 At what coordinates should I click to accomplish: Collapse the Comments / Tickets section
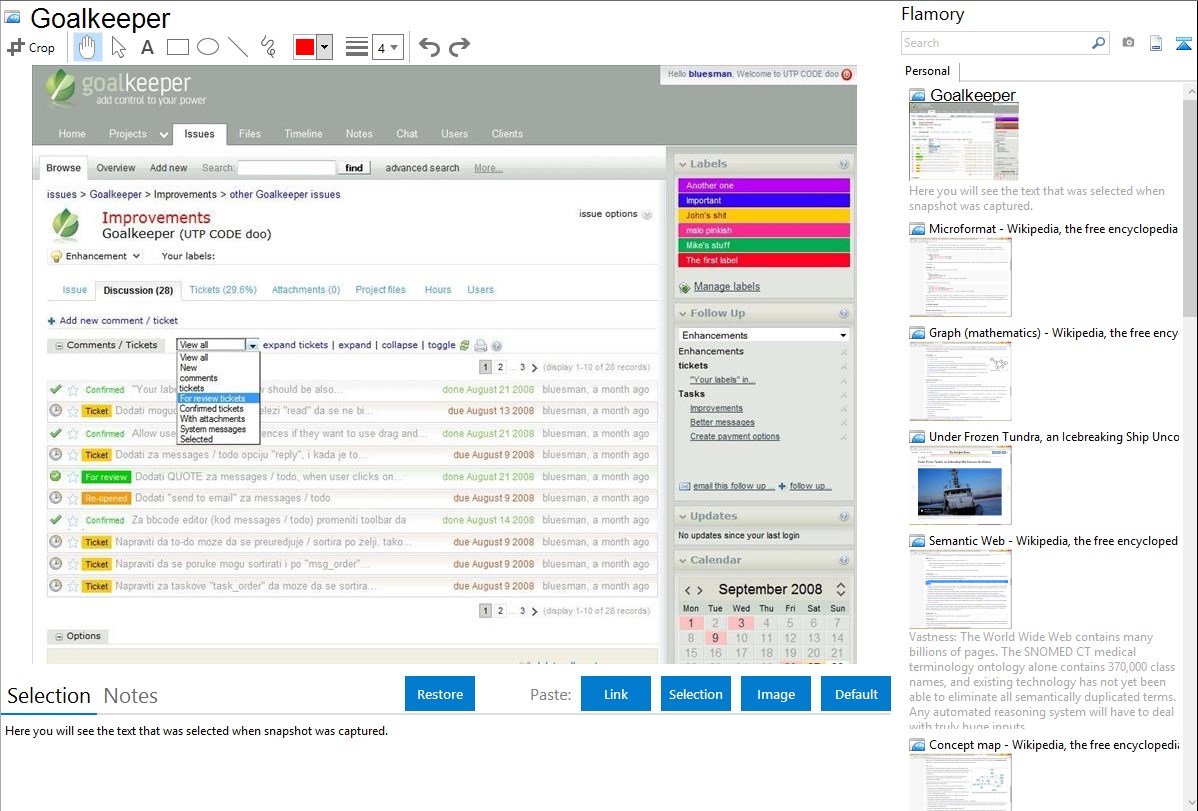(x=59, y=345)
